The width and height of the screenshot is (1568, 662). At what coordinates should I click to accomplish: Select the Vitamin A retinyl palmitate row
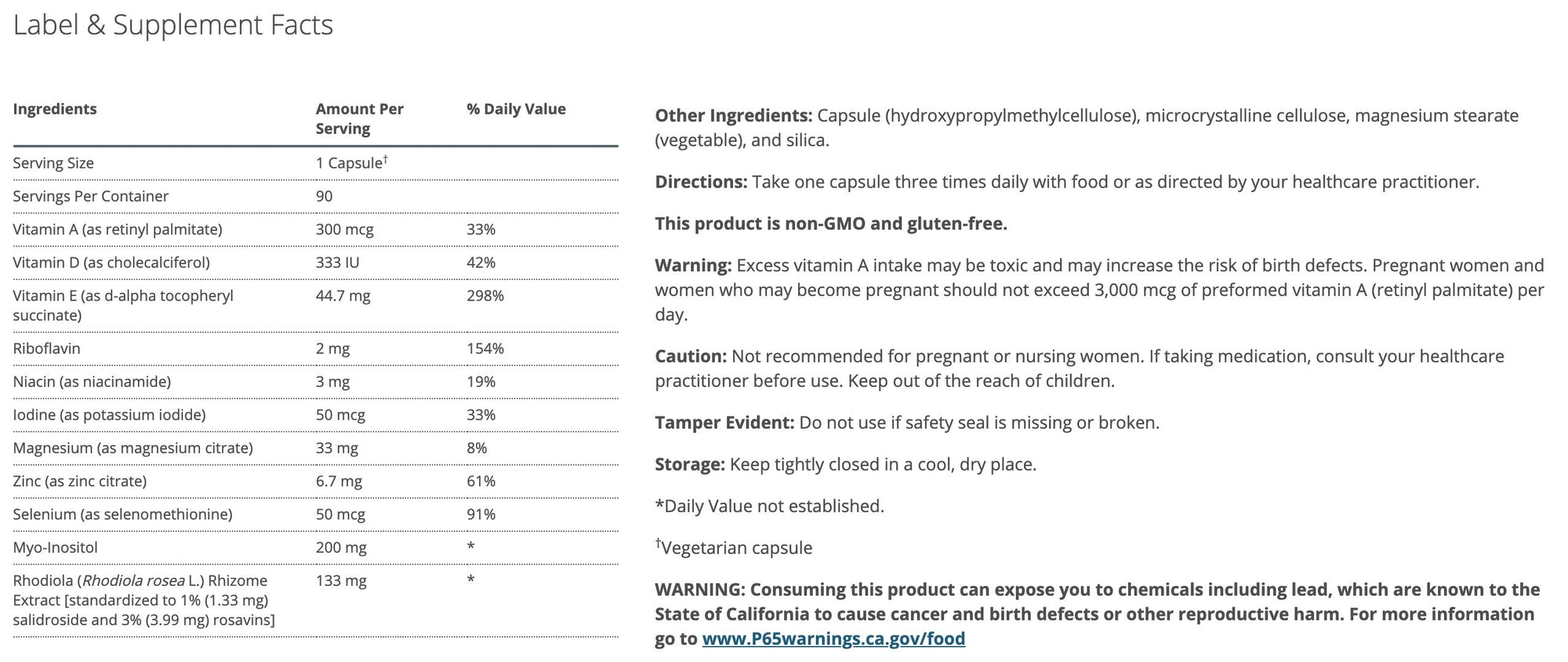[118, 229]
